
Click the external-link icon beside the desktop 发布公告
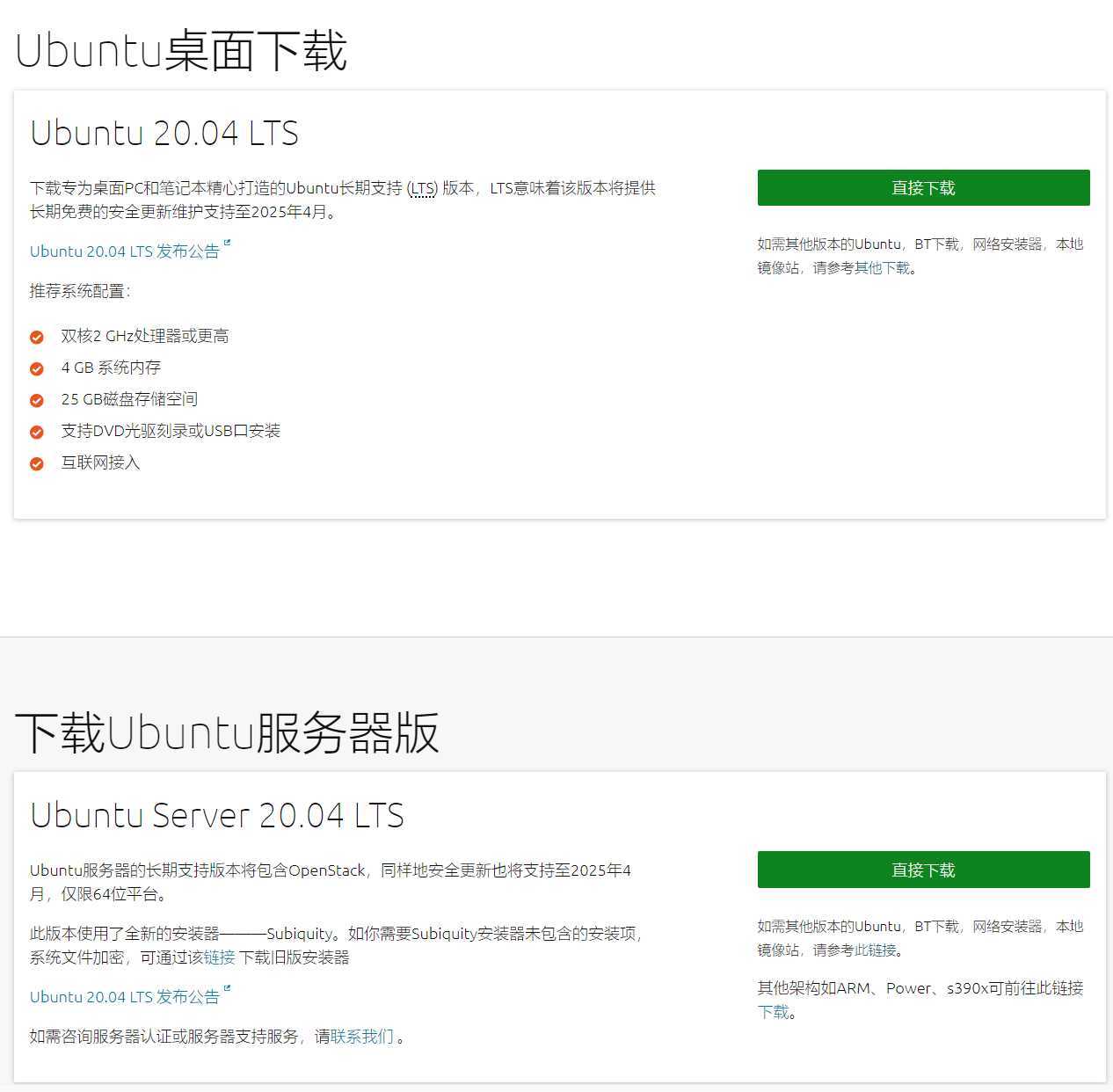click(x=227, y=243)
